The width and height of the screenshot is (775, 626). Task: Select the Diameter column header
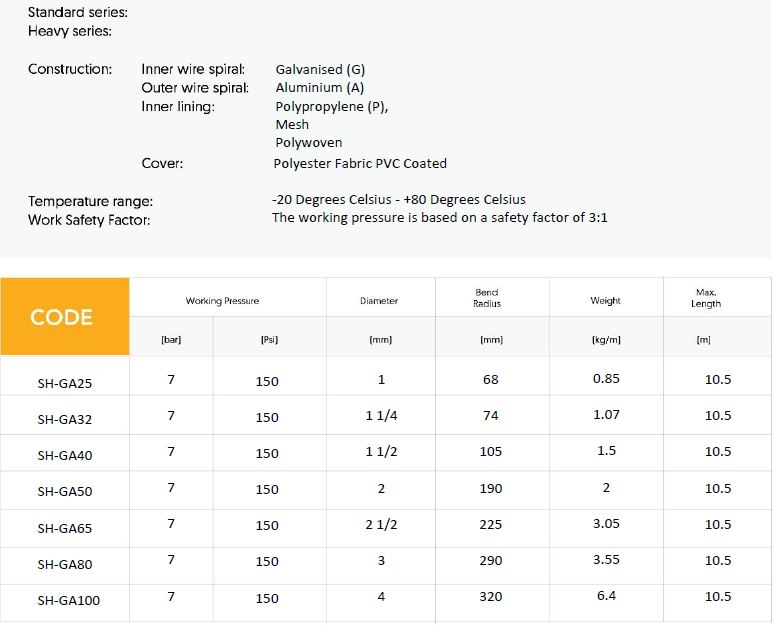379,301
